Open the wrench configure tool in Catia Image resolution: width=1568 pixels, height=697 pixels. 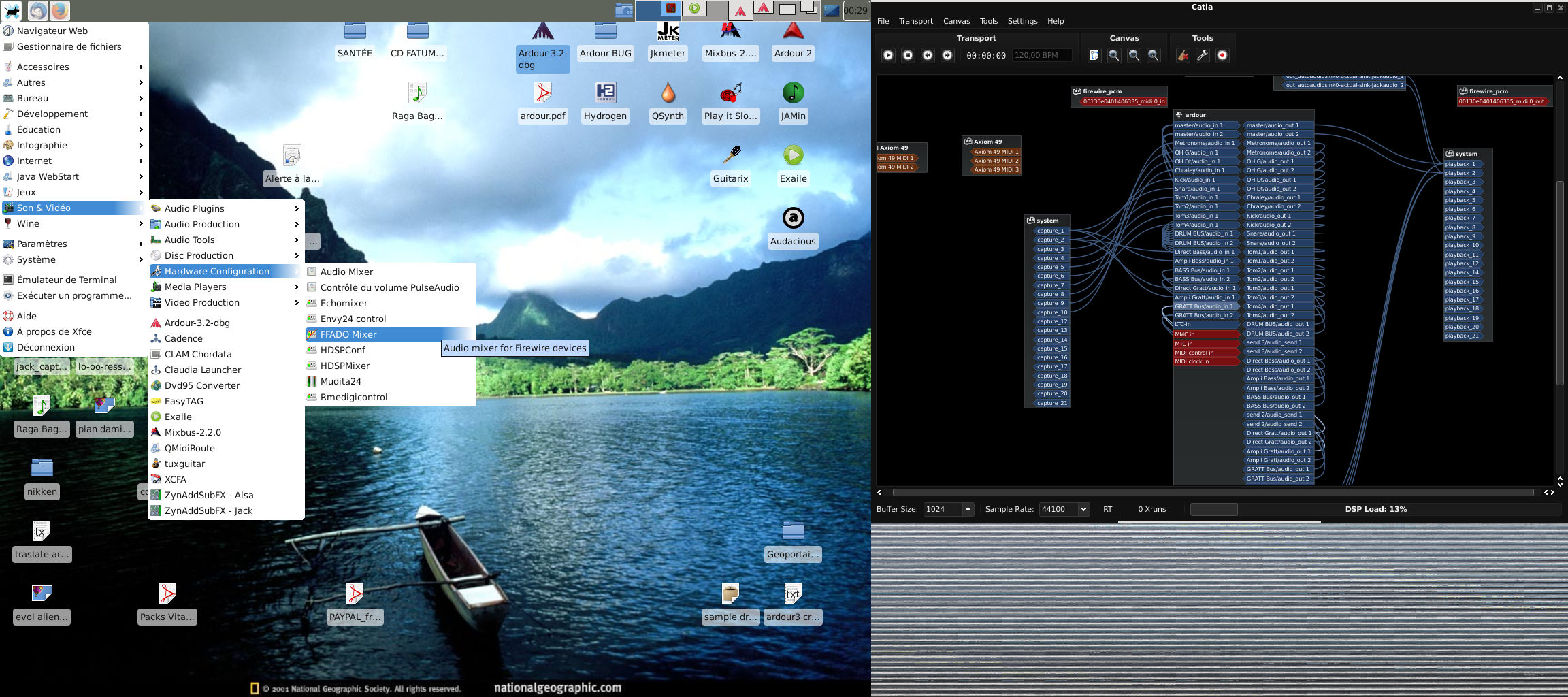[x=1203, y=55]
